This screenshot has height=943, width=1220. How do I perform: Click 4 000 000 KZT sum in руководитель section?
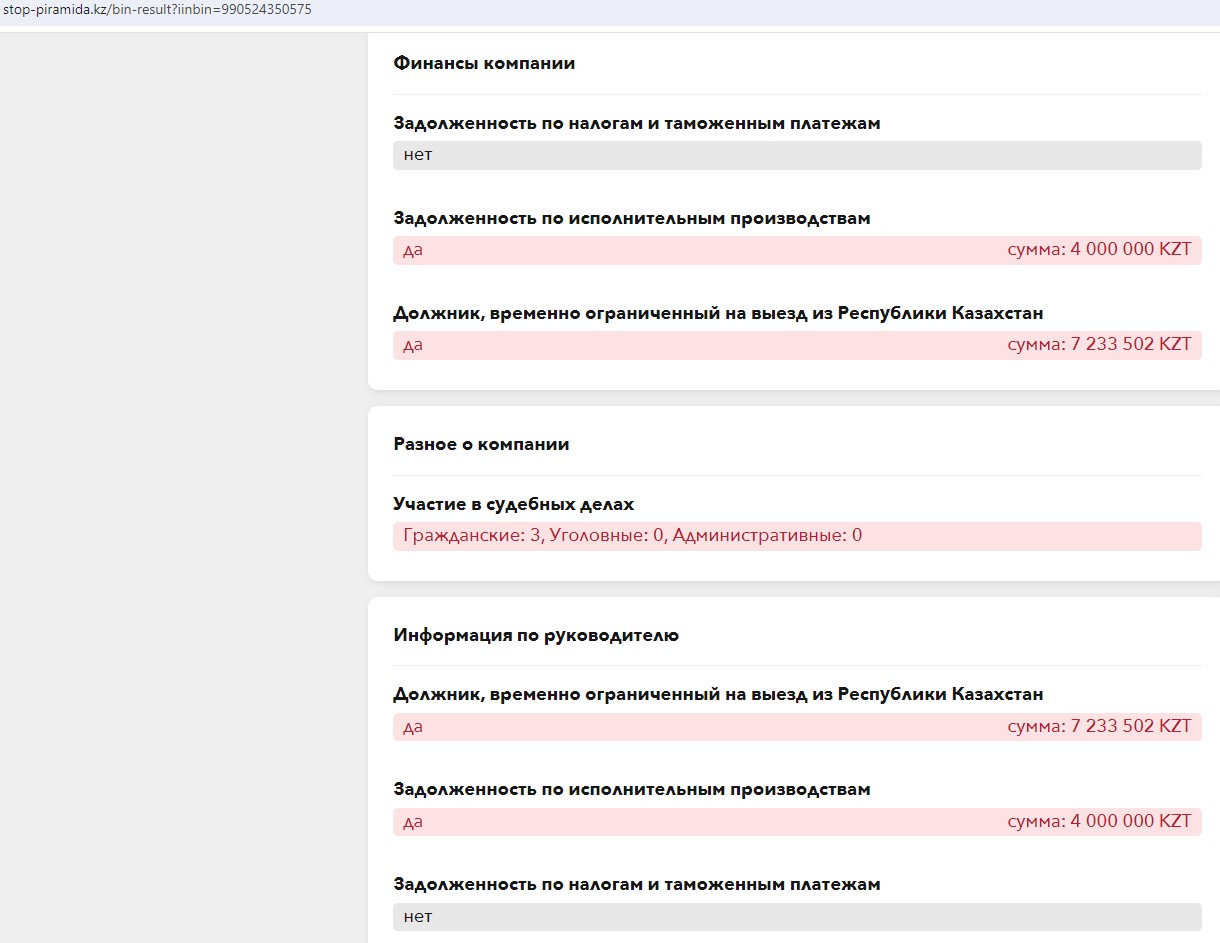[1099, 821]
